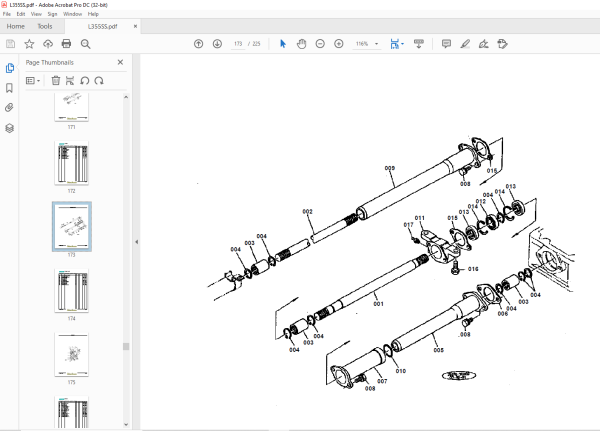The image size is (600, 431).
Task: Choose the Hand pan tool
Action: coord(302,44)
